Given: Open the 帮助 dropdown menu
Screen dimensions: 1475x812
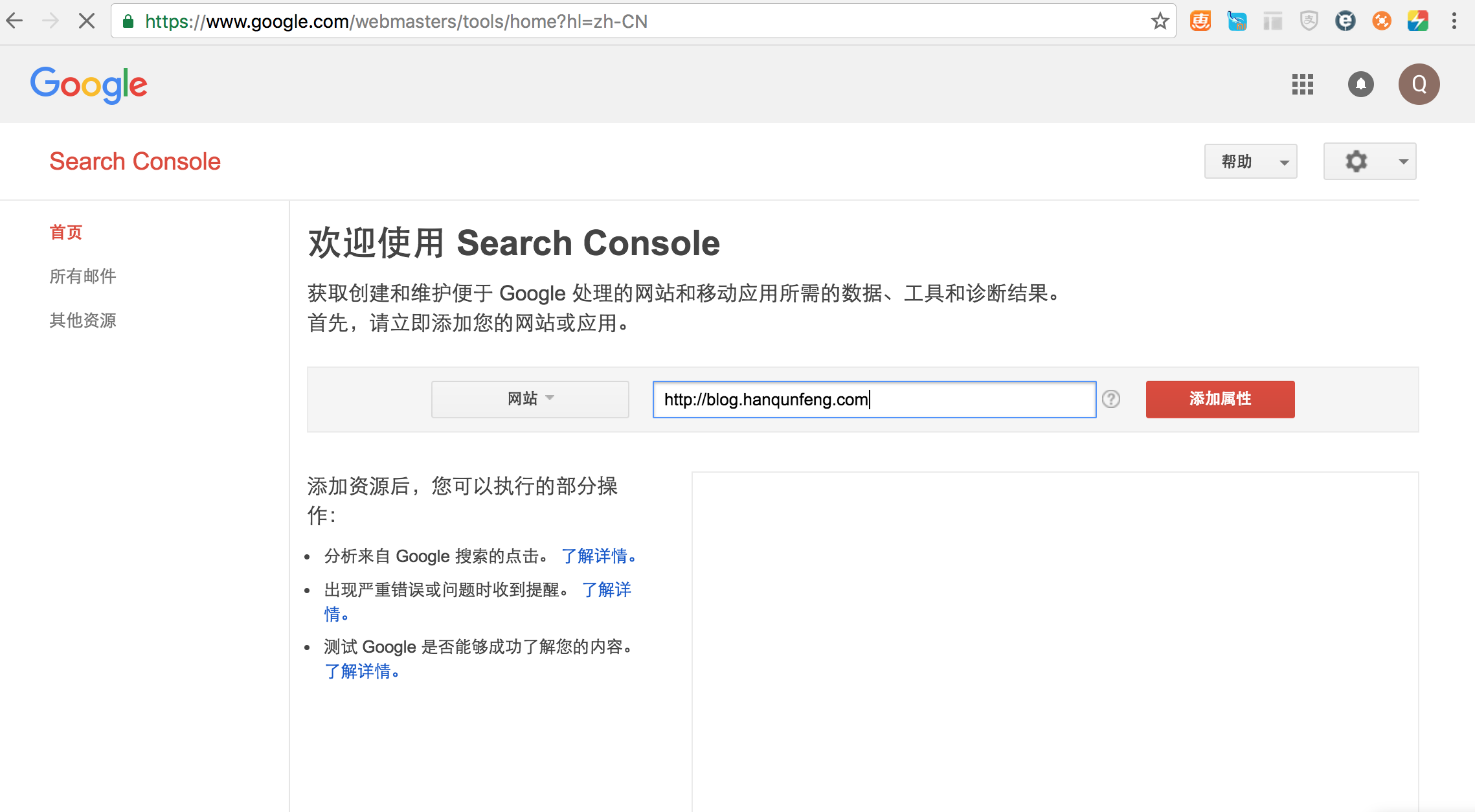Looking at the screenshot, I should point(1250,161).
